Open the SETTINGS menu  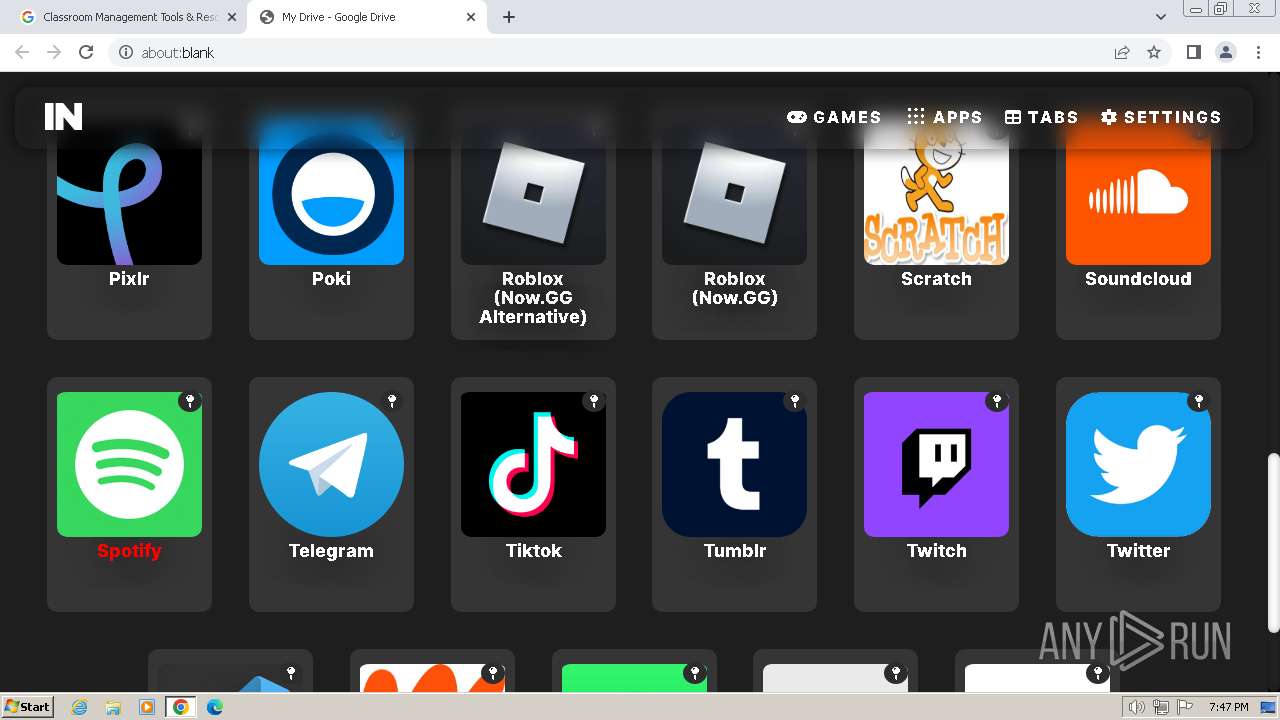[1161, 117]
